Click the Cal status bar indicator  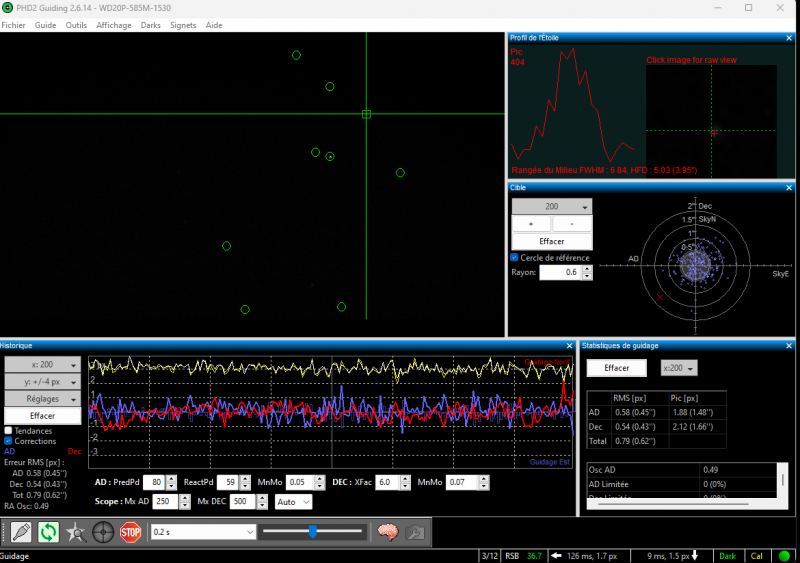point(757,556)
